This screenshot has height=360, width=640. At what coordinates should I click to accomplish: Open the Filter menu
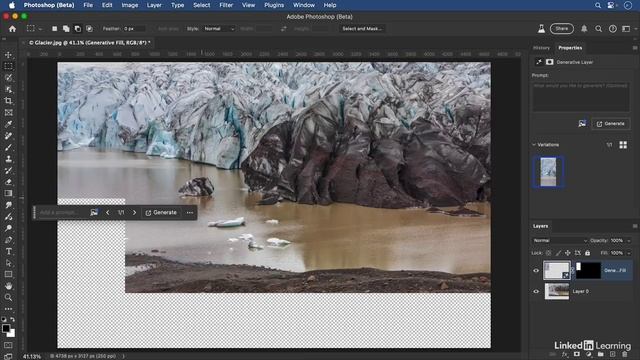pyautogui.click(x=226, y=5)
